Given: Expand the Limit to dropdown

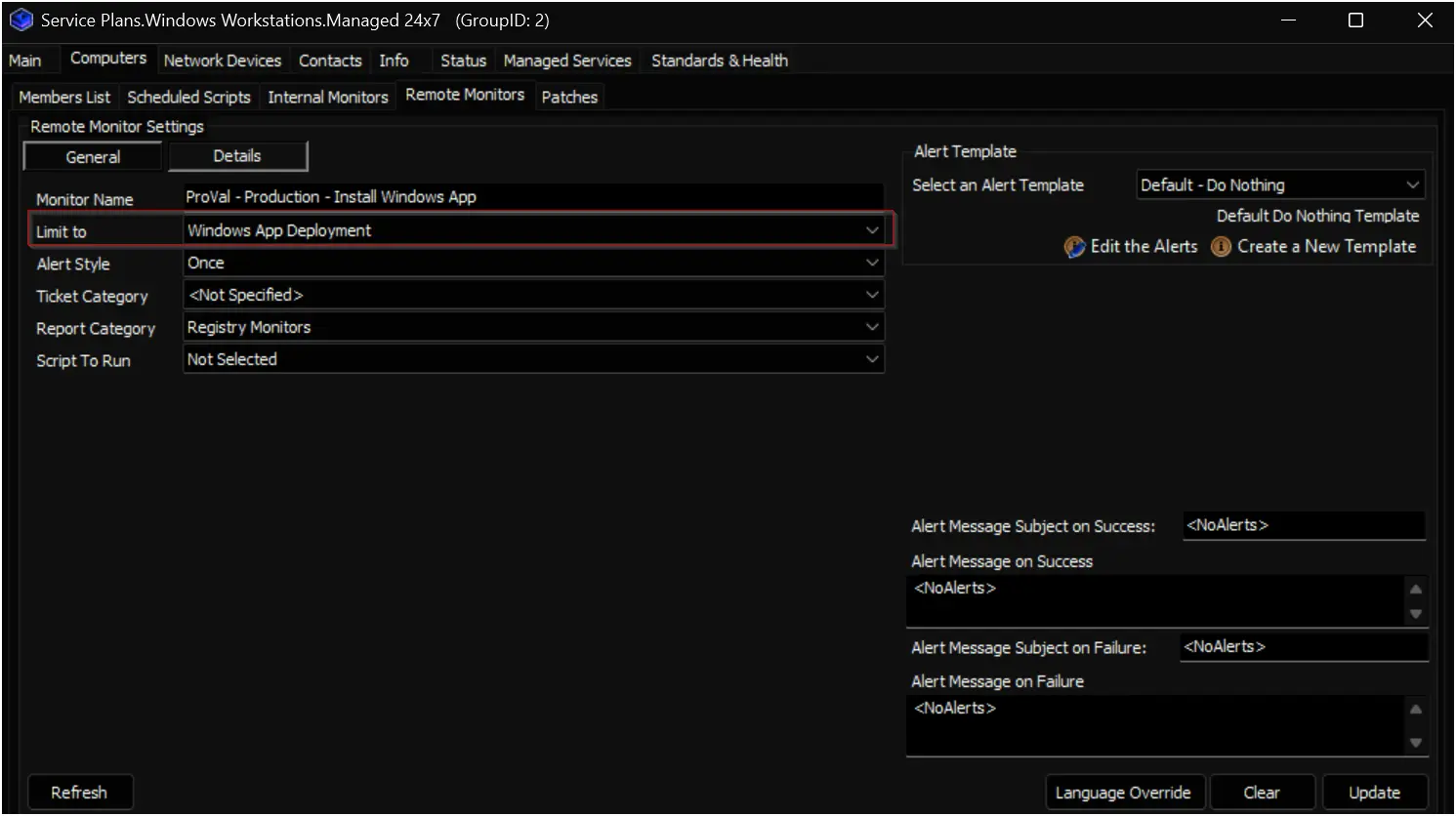Looking at the screenshot, I should [x=871, y=230].
